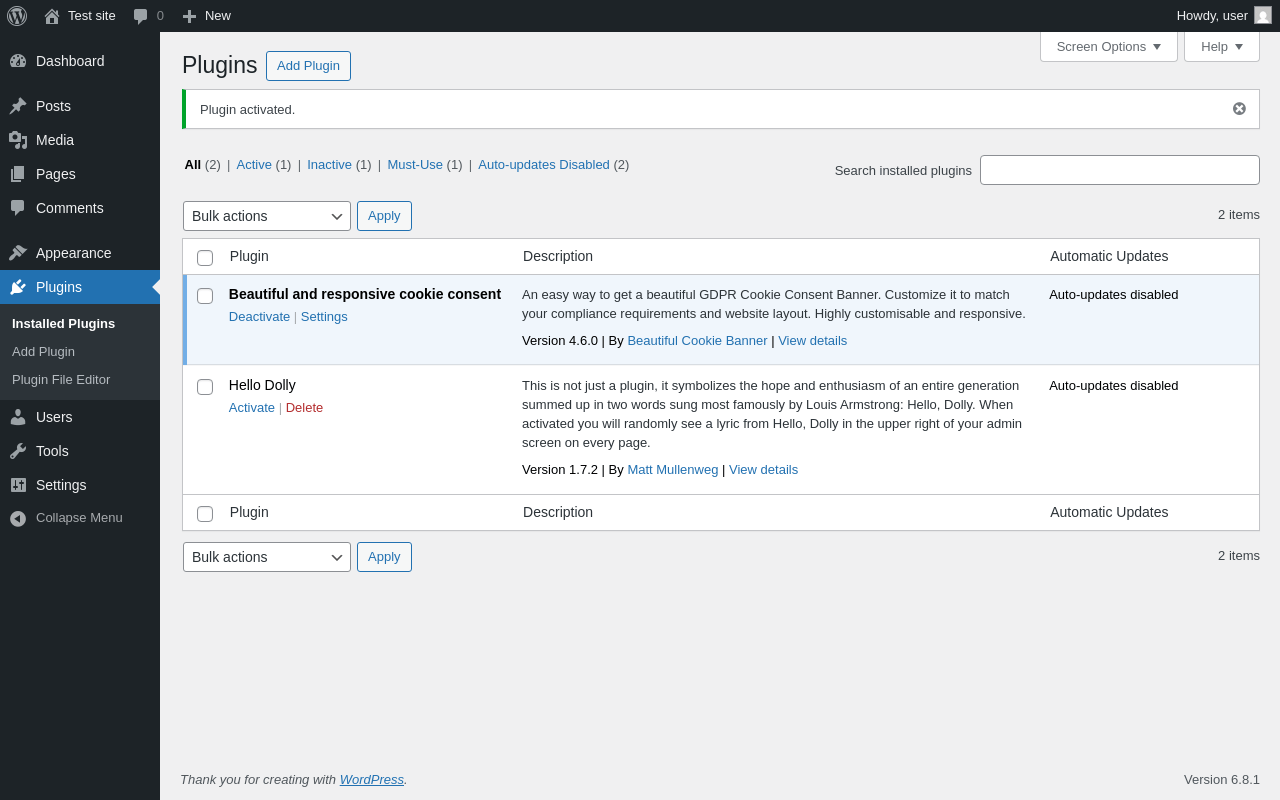Open Plugin File Editor submenu item
This screenshot has height=800, width=1280.
tap(61, 380)
